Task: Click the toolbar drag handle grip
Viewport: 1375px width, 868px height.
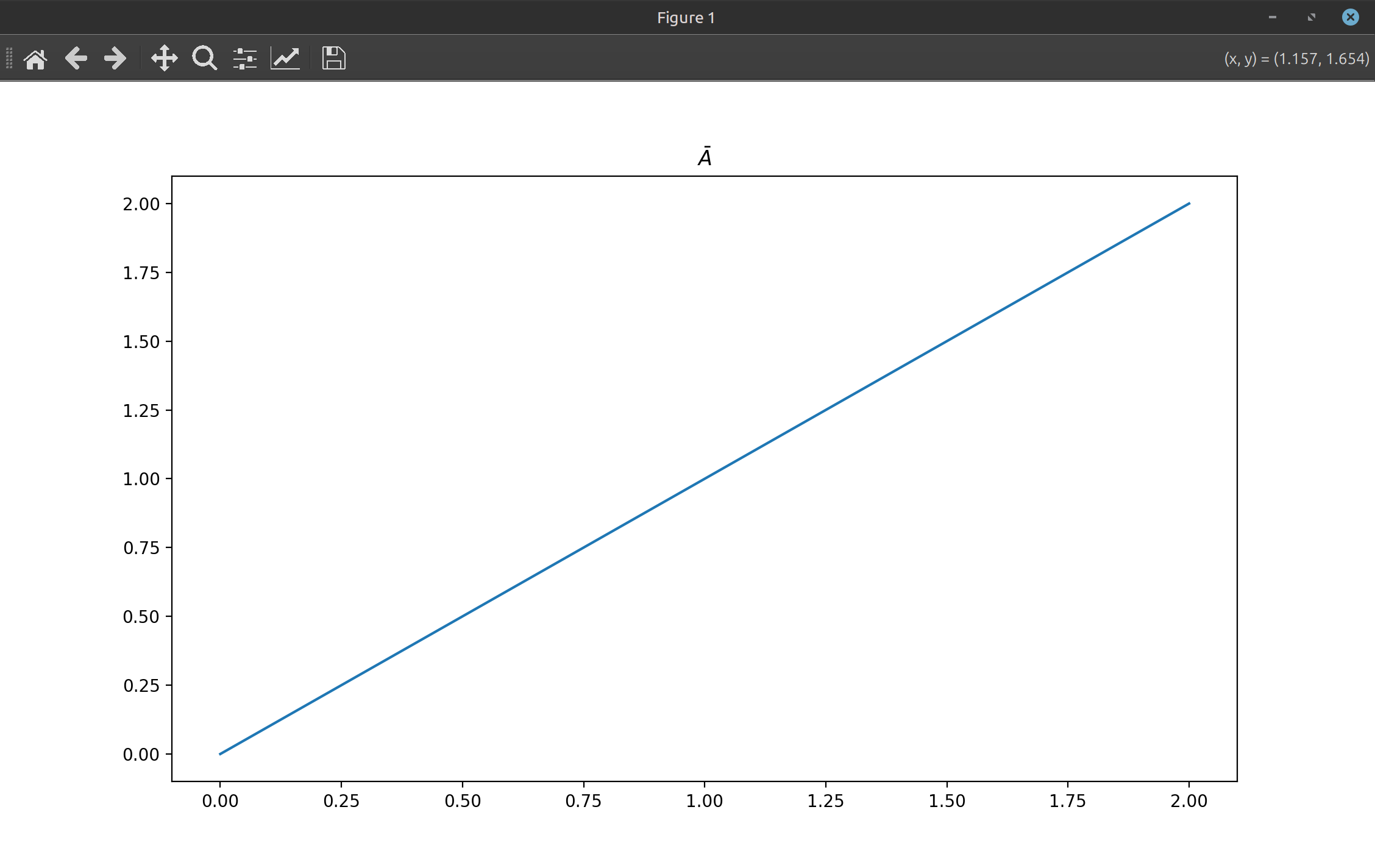Action: click(x=9, y=59)
